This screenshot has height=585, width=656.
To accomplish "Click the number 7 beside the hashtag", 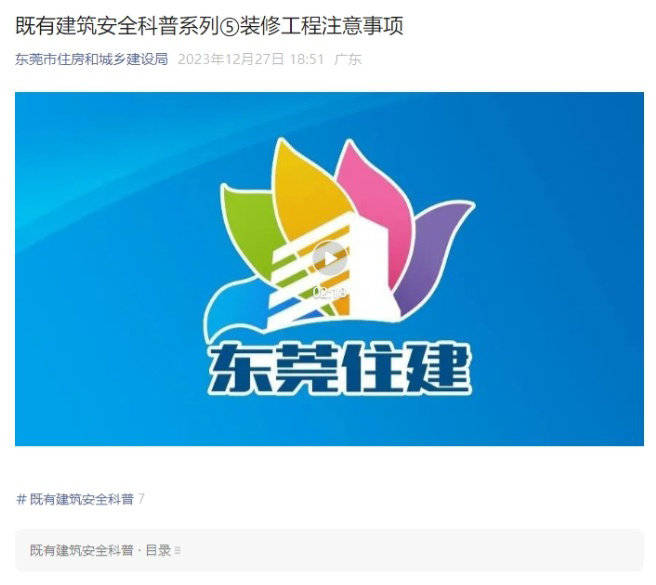I will 141,499.
